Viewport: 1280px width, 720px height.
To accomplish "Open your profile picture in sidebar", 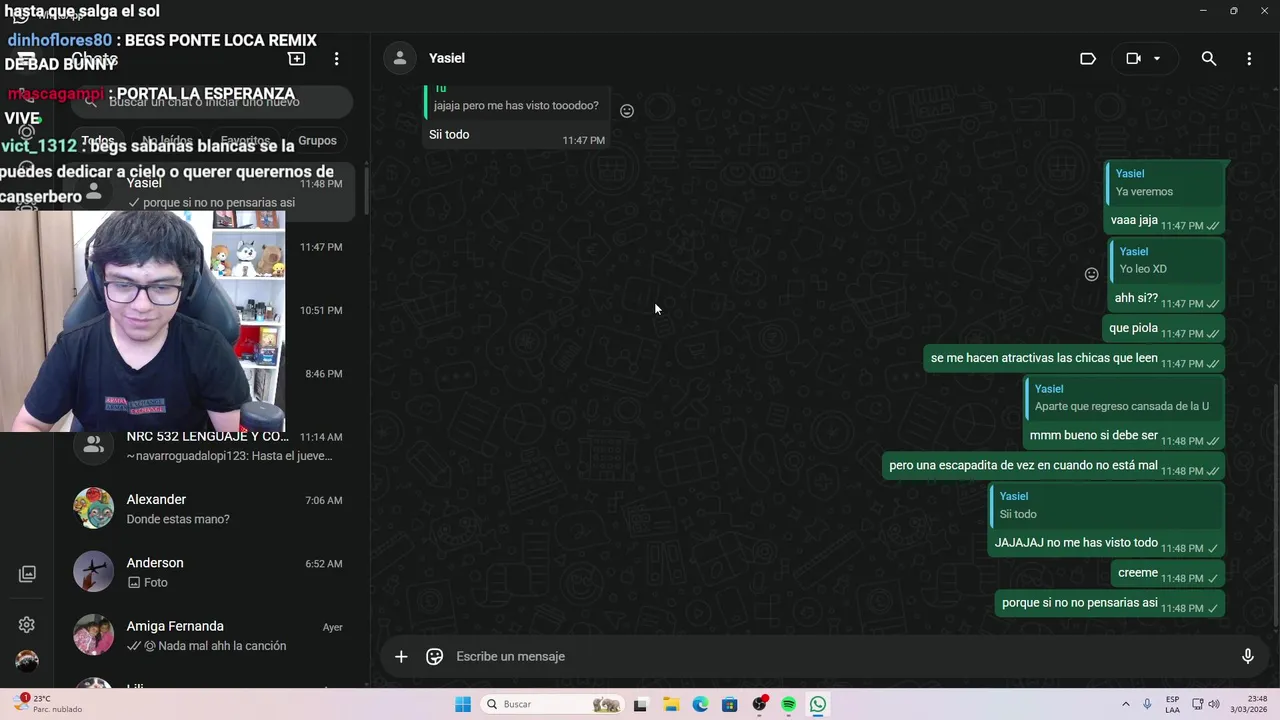I will point(27,661).
